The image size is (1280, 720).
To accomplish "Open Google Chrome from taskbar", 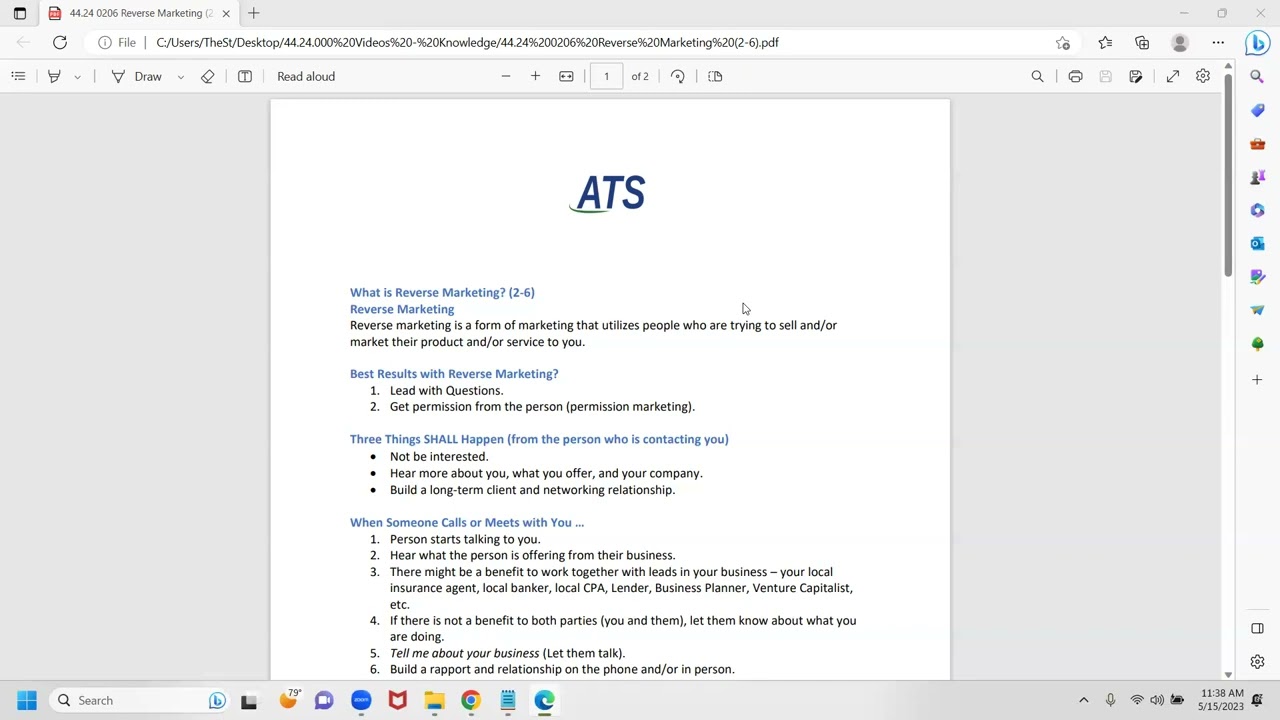I will pyautogui.click(x=470, y=700).
